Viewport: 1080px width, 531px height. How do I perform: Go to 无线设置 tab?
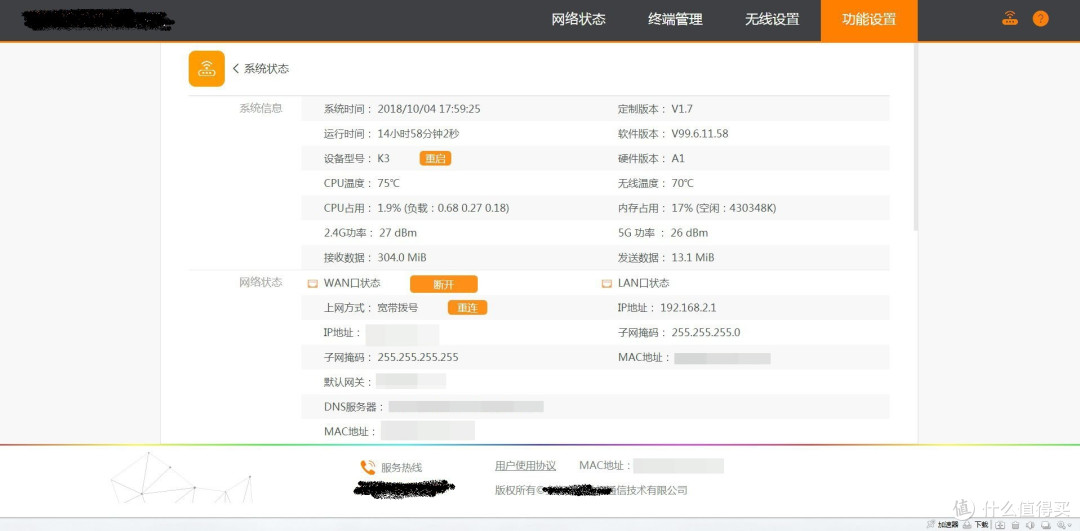772,19
